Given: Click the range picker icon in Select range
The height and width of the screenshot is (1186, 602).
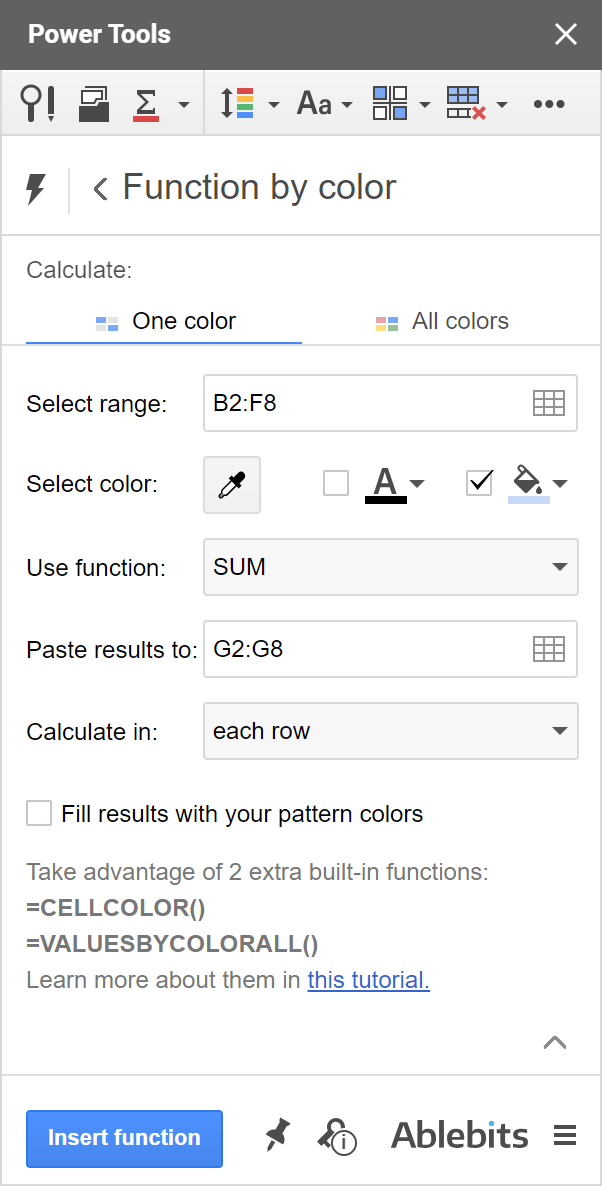Looking at the screenshot, I should point(549,403).
